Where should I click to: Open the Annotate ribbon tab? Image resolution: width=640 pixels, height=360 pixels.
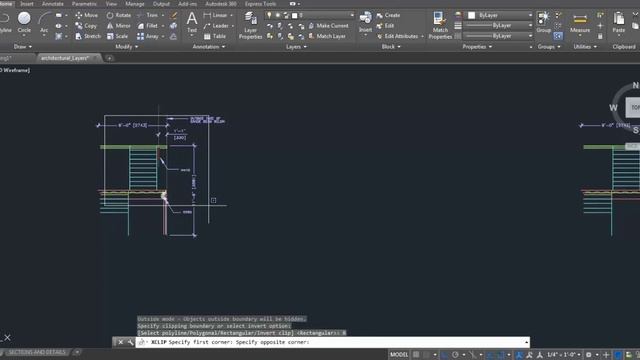[53, 4]
